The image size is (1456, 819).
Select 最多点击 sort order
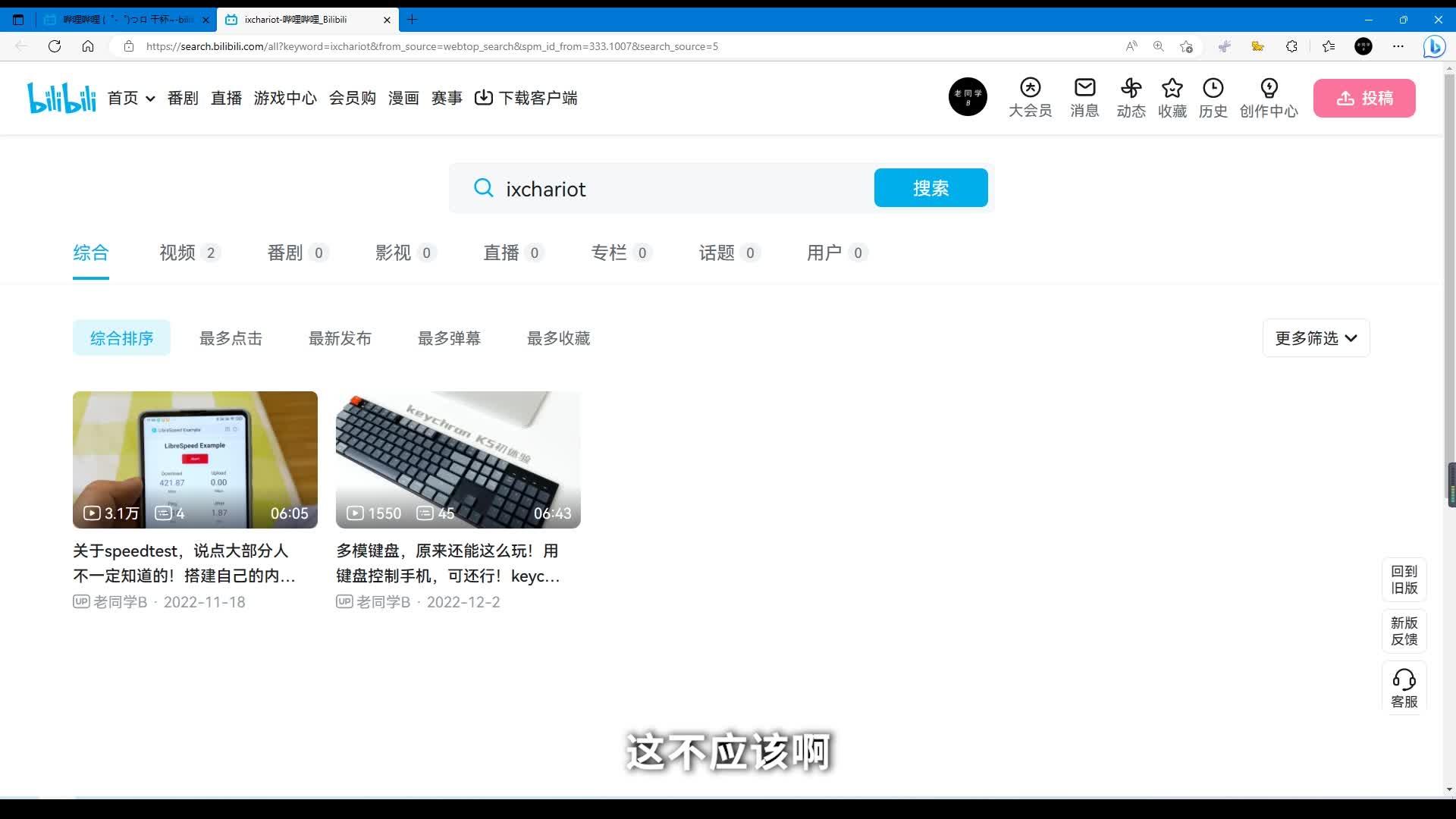click(x=231, y=338)
